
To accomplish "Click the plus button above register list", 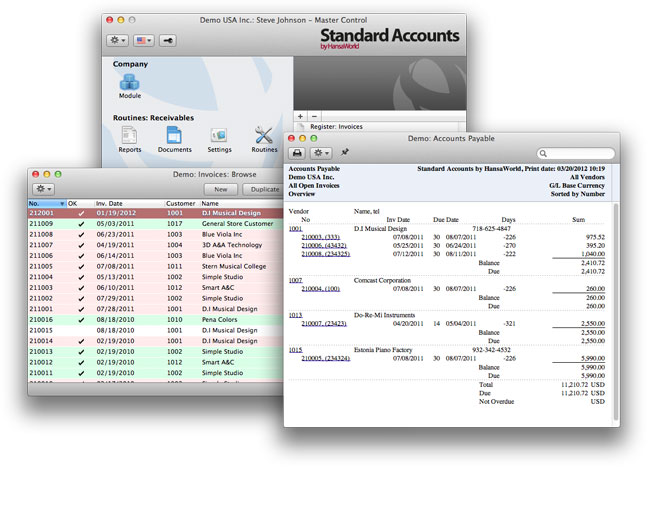I will pyautogui.click(x=301, y=117).
